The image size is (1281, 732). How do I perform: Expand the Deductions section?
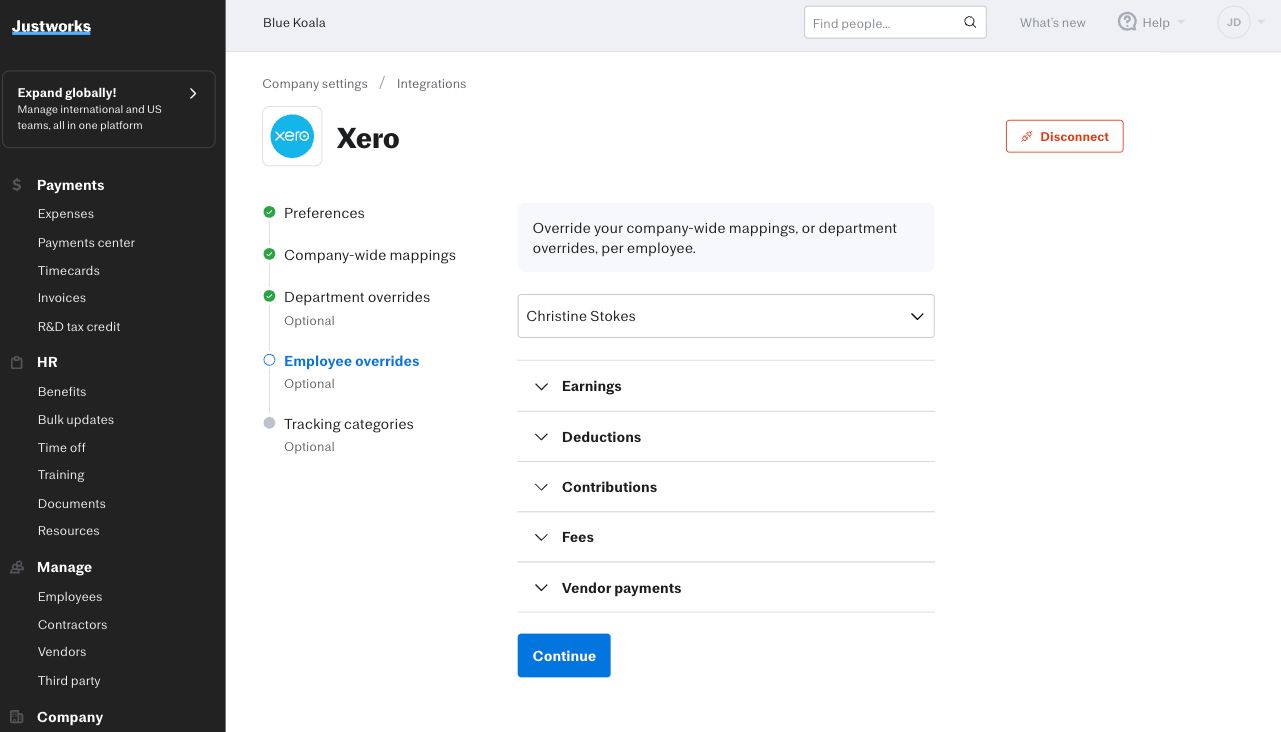pyautogui.click(x=601, y=437)
